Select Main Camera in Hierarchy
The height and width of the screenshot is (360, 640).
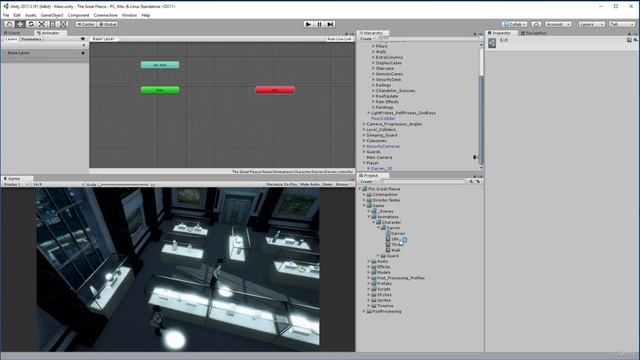click(379, 157)
